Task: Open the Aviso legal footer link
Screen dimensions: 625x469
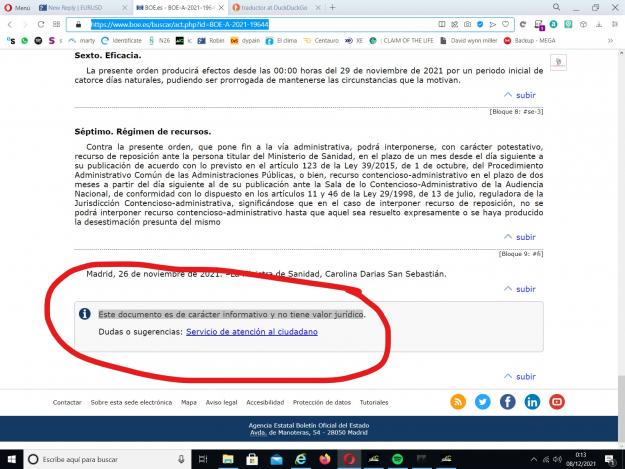Action: coord(222,402)
